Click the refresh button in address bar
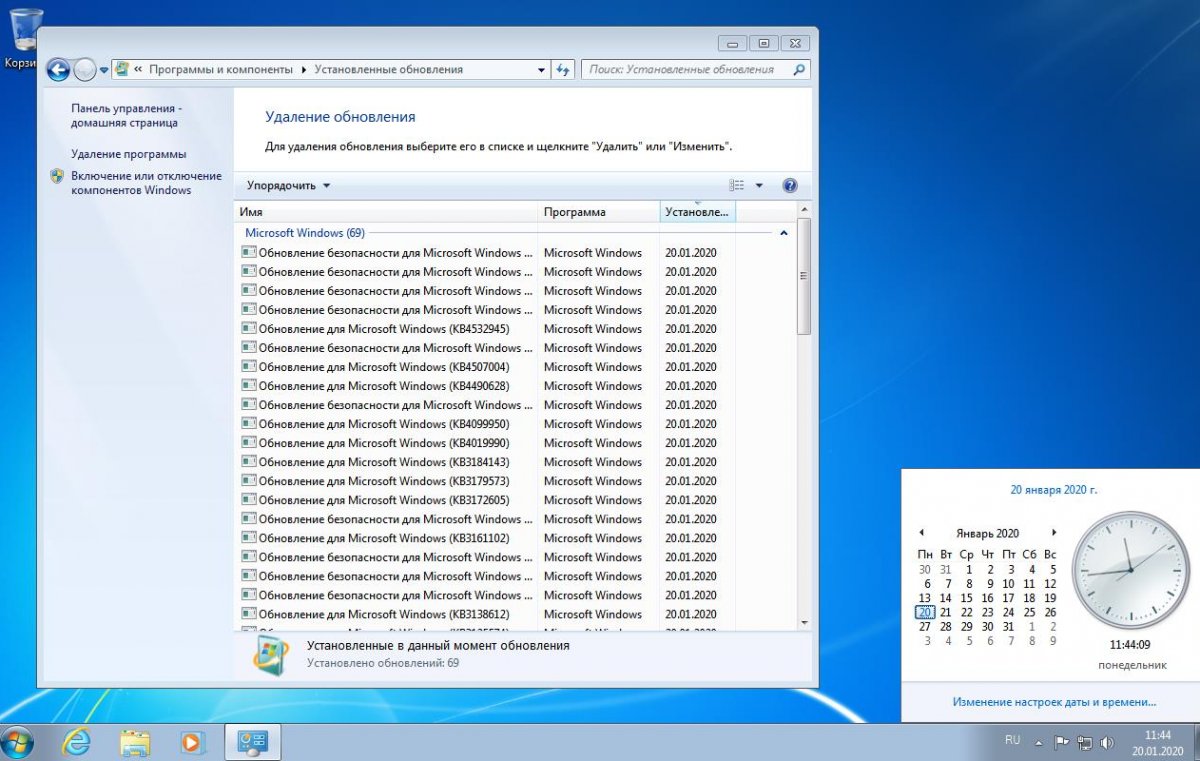This screenshot has height=761, width=1200. [563, 70]
